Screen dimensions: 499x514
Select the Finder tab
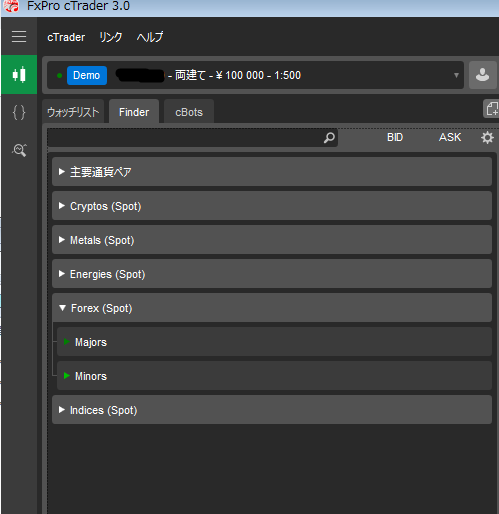pyautogui.click(x=134, y=112)
